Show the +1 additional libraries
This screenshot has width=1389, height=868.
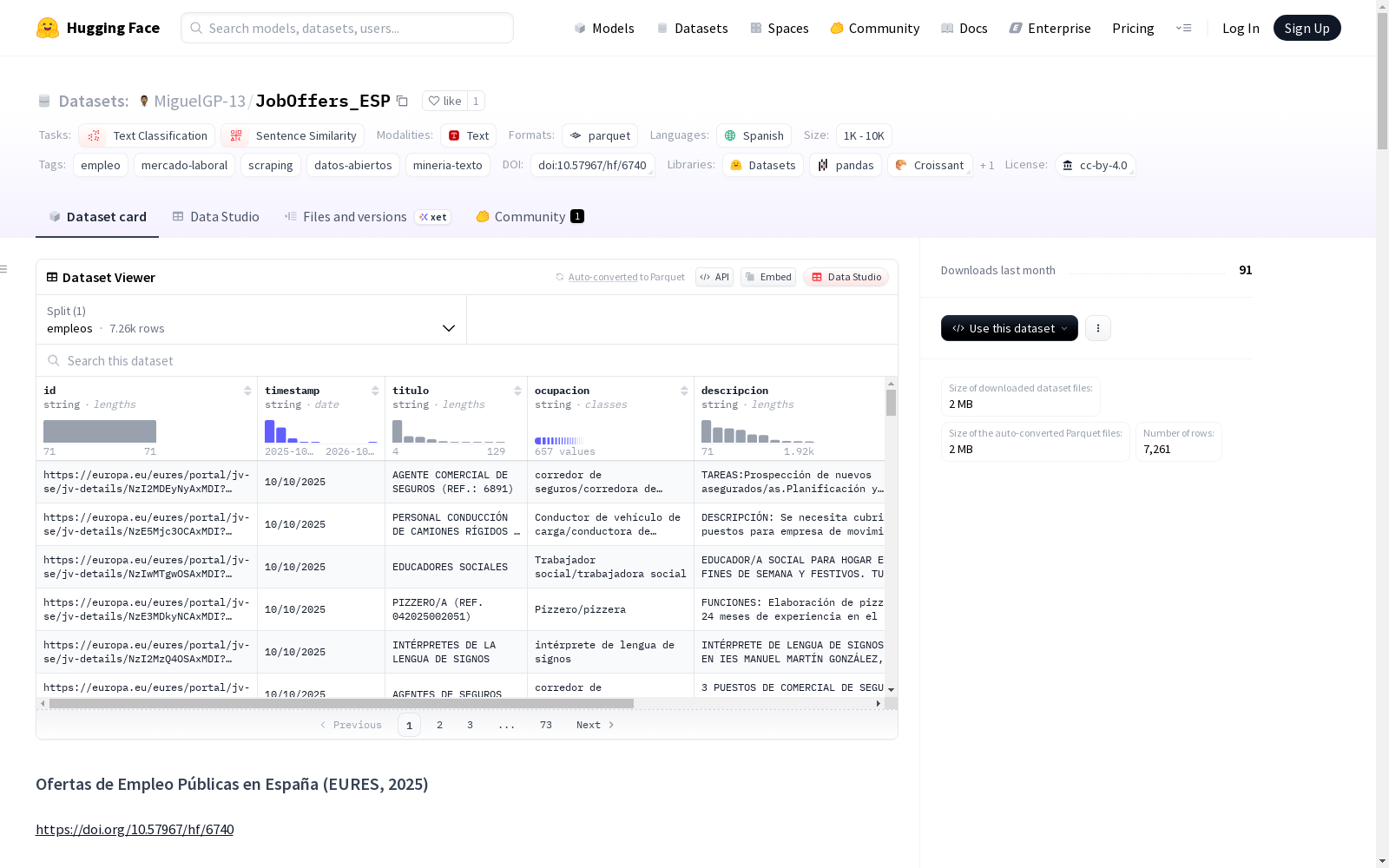[x=987, y=165]
